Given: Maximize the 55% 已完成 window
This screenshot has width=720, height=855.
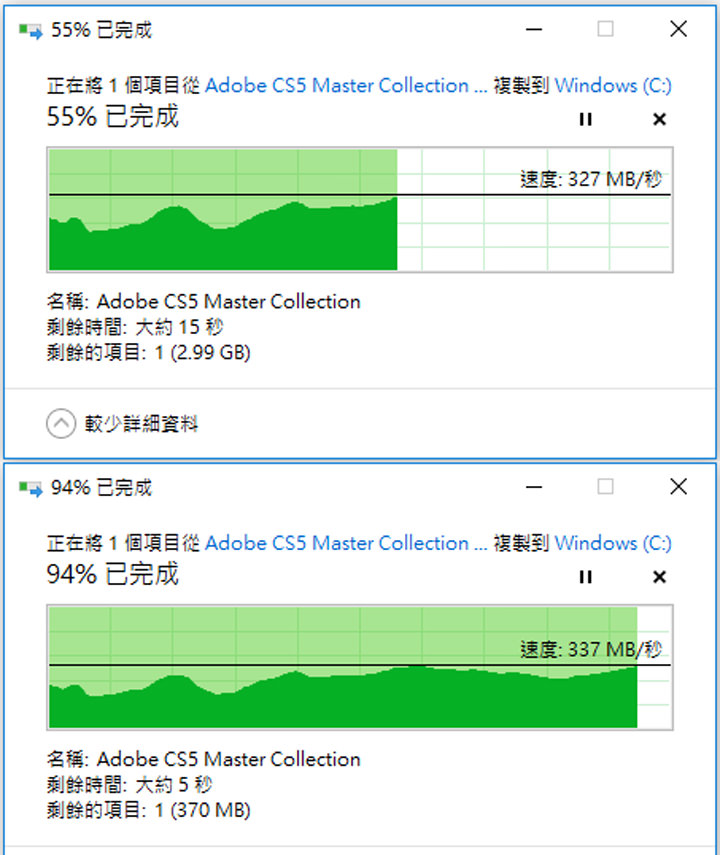Looking at the screenshot, I should (606, 30).
